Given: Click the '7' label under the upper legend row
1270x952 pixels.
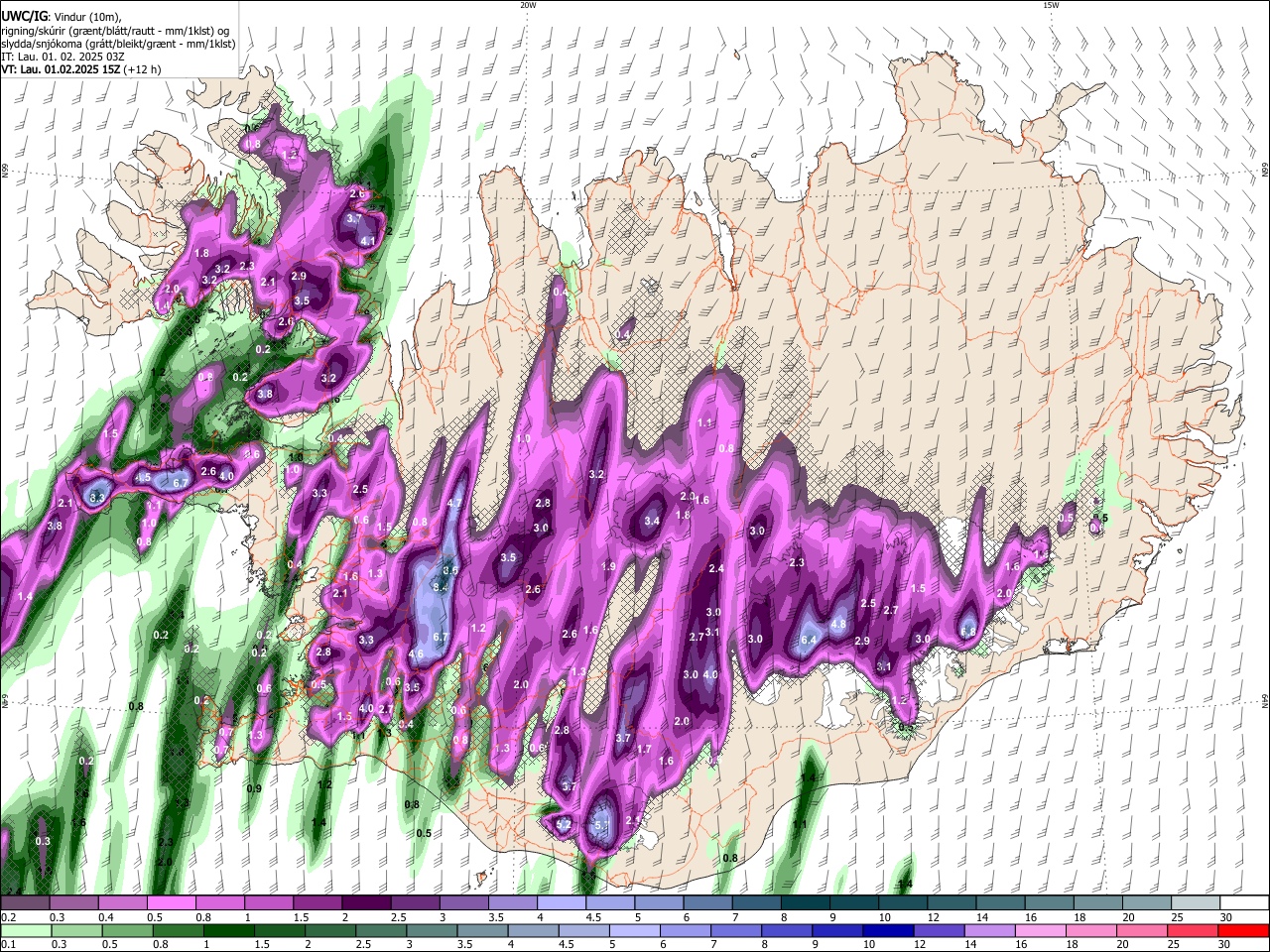Looking at the screenshot, I should click(733, 917).
